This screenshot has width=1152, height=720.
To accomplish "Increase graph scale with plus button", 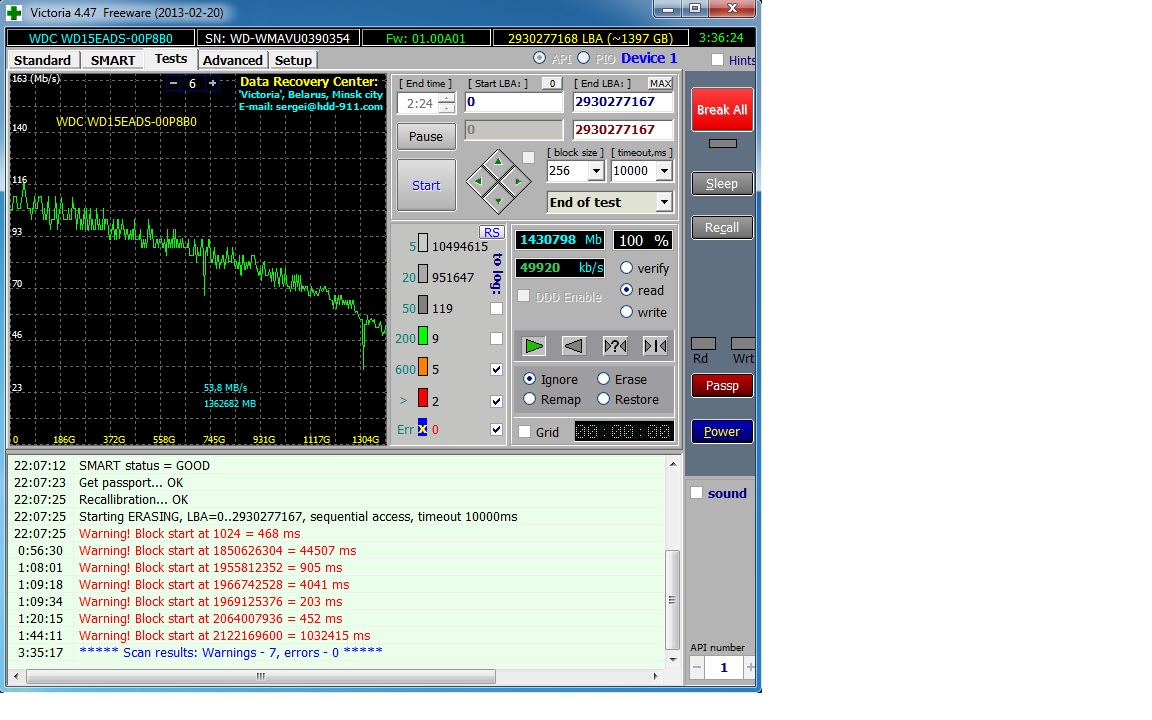I will click(x=212, y=84).
